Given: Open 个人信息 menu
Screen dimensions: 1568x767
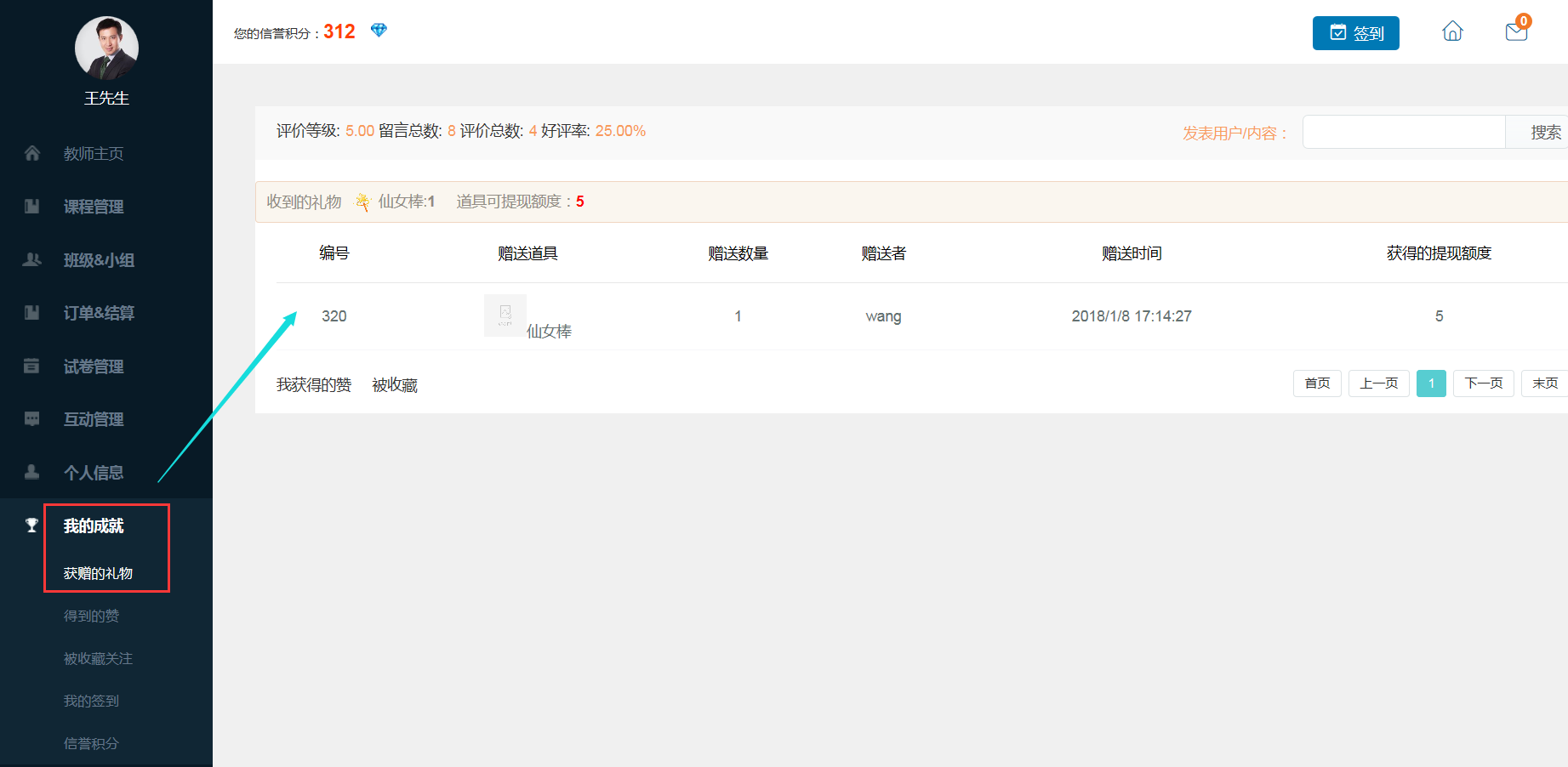Looking at the screenshot, I should pos(94,473).
